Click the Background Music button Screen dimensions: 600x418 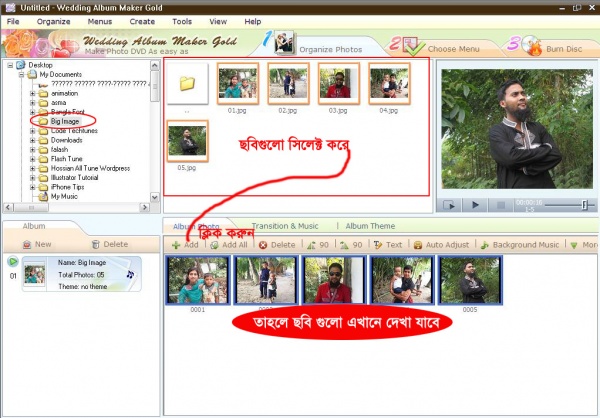coord(520,245)
